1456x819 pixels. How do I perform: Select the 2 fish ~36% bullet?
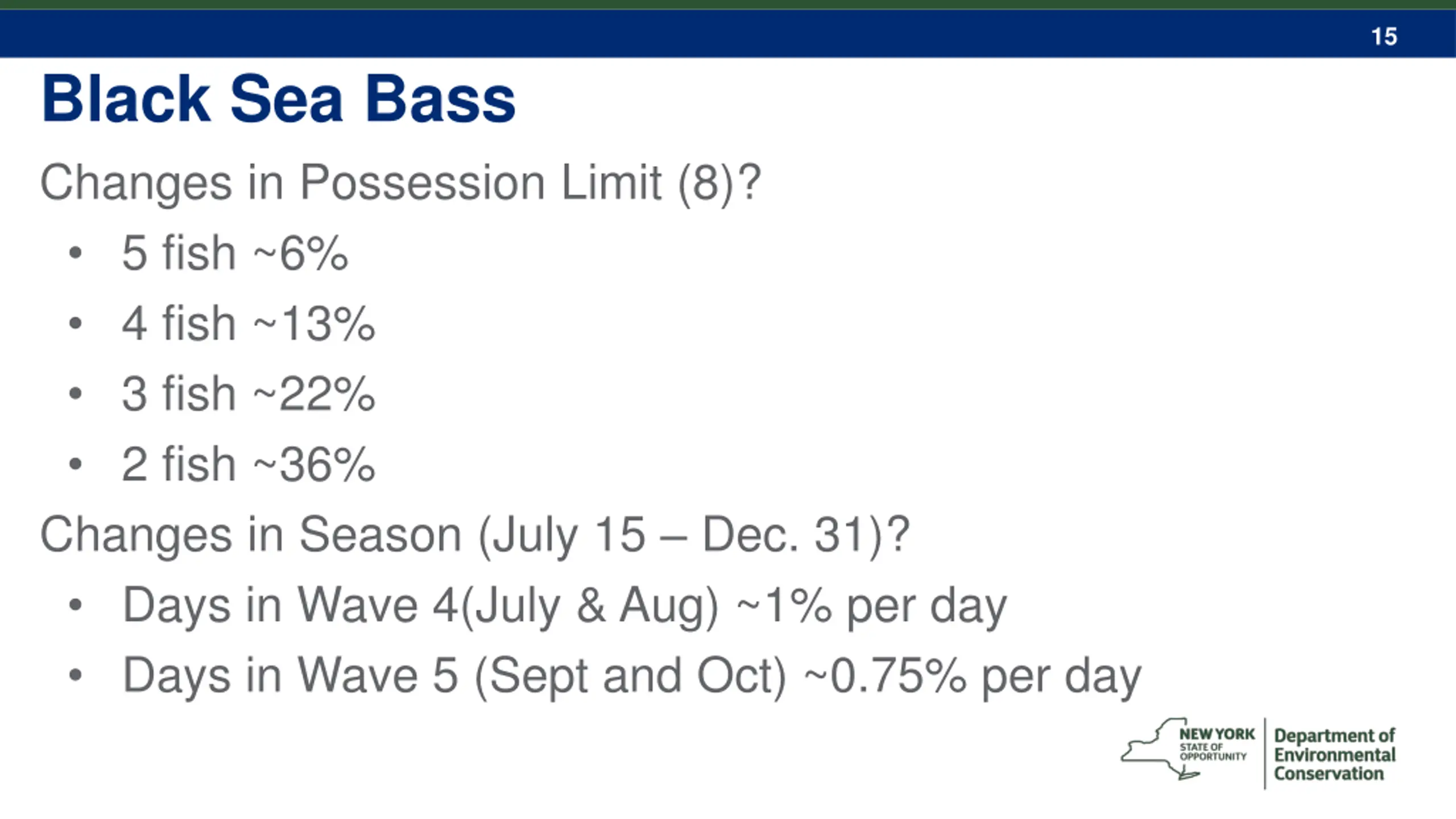pyautogui.click(x=249, y=464)
